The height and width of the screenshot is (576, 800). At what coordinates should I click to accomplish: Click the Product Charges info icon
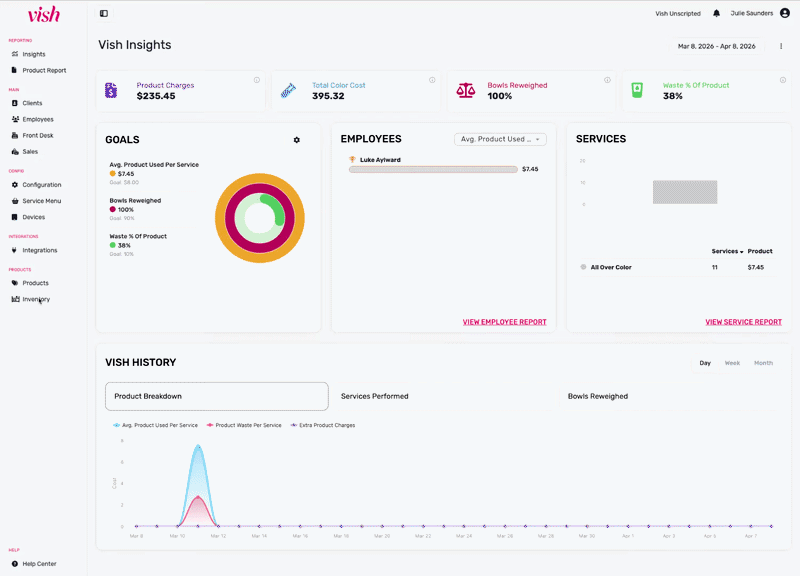[x=257, y=80]
